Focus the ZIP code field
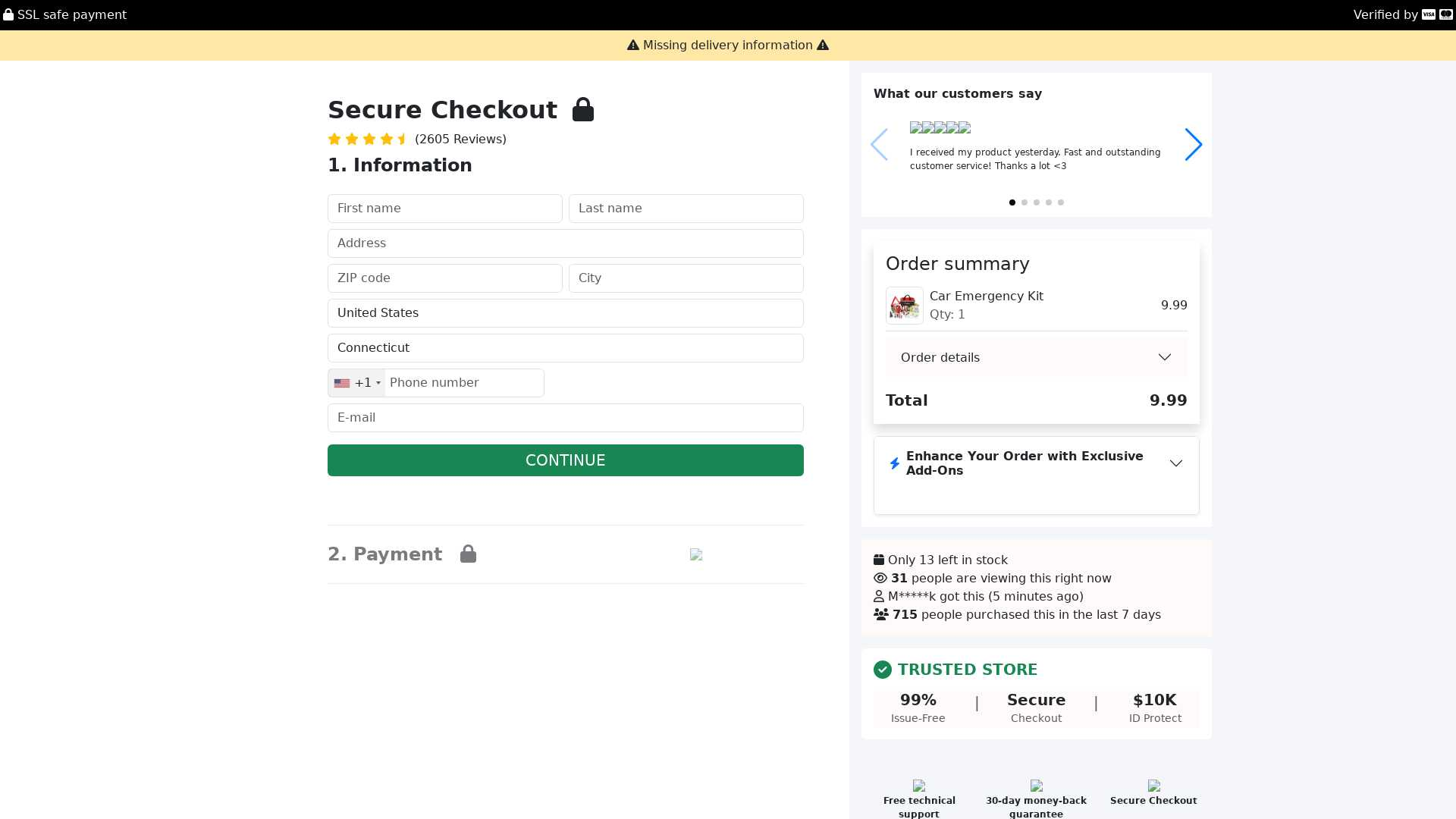 click(445, 278)
